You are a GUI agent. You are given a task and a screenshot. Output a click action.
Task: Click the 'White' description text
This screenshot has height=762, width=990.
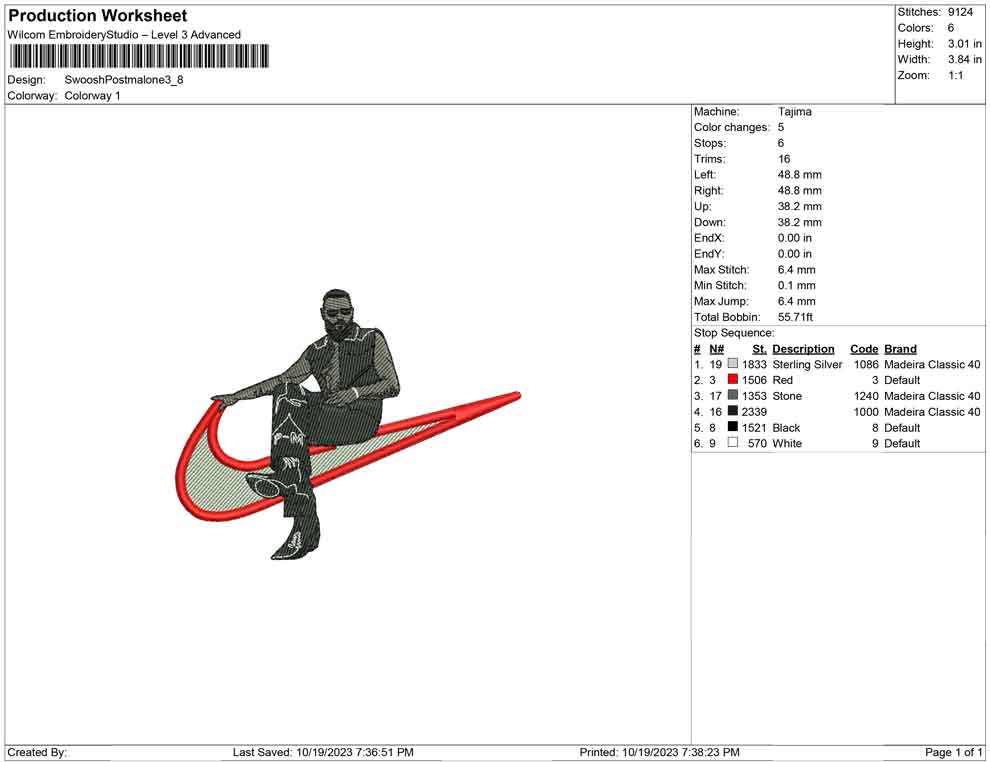coord(787,443)
